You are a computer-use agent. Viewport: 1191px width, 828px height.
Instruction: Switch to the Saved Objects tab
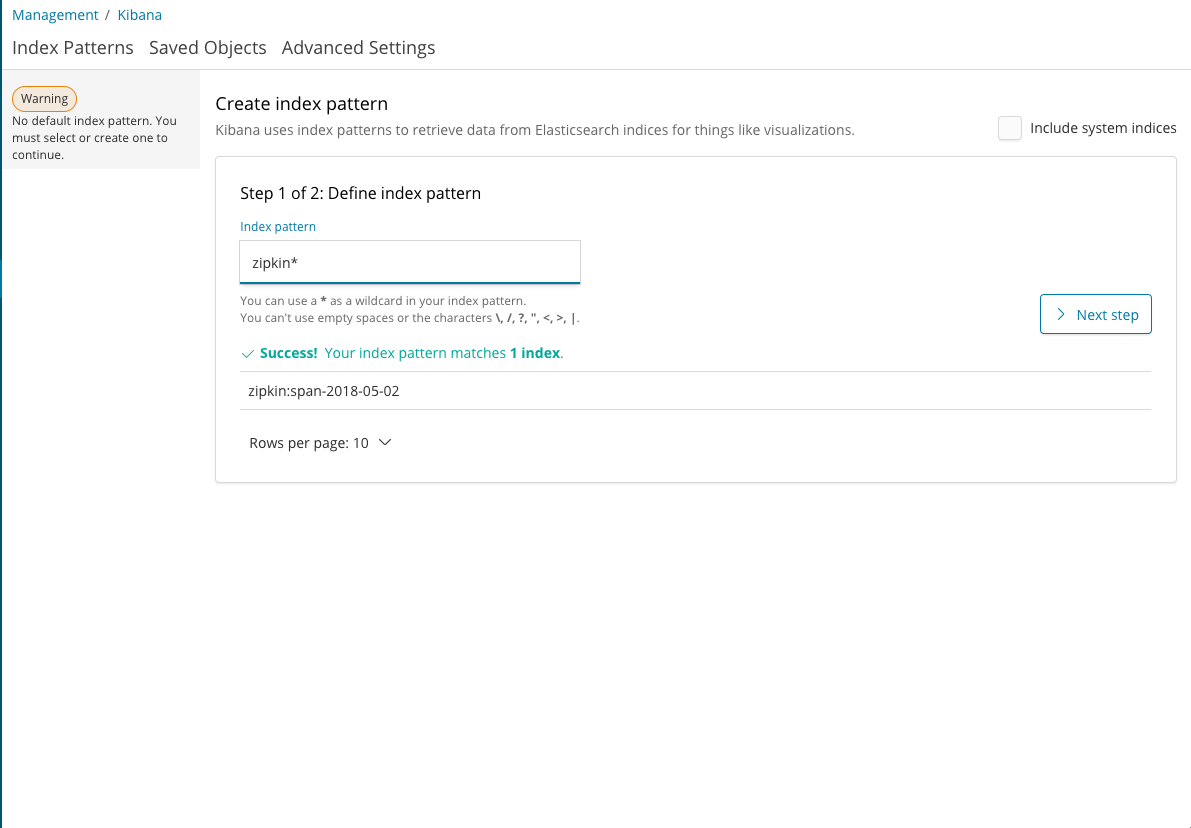point(207,47)
